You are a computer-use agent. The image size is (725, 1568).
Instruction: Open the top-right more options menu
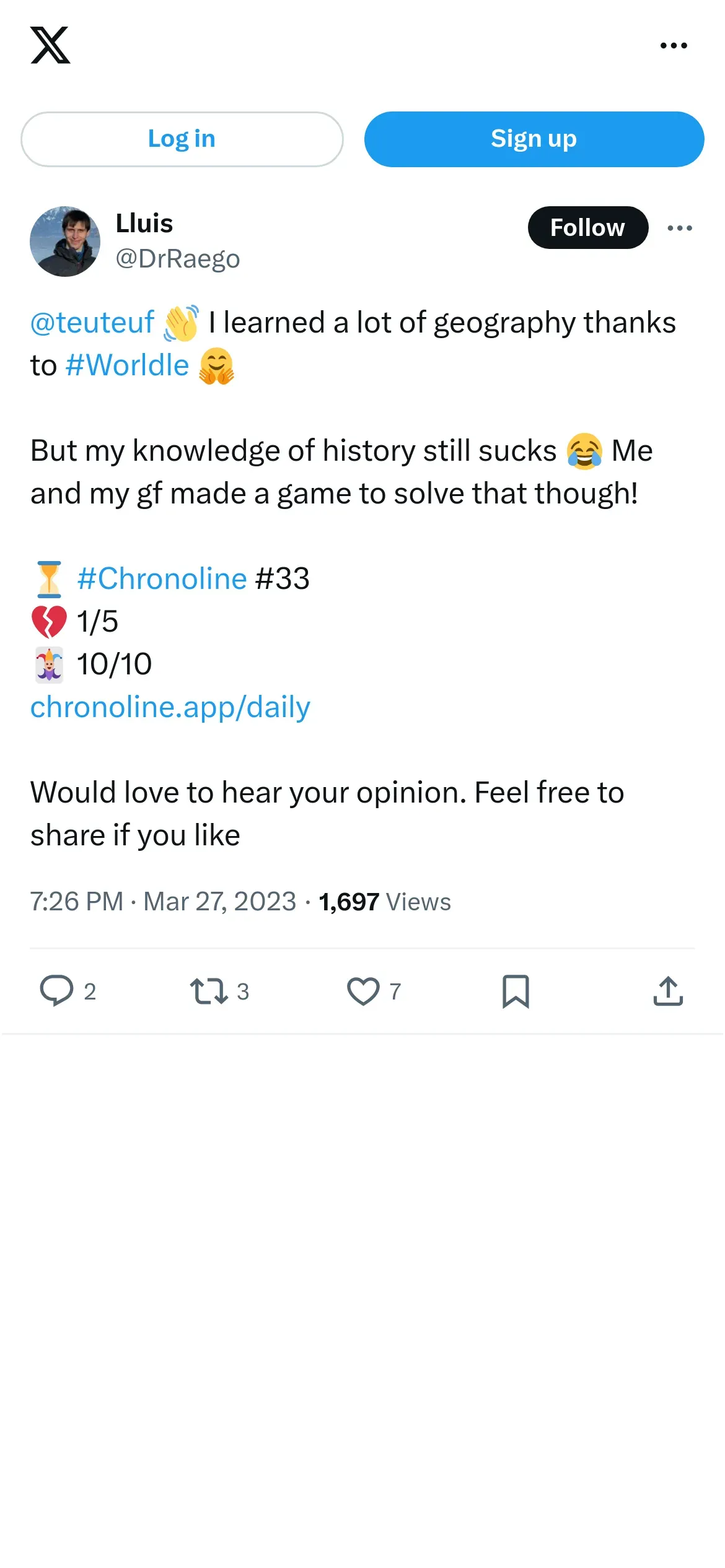674,45
